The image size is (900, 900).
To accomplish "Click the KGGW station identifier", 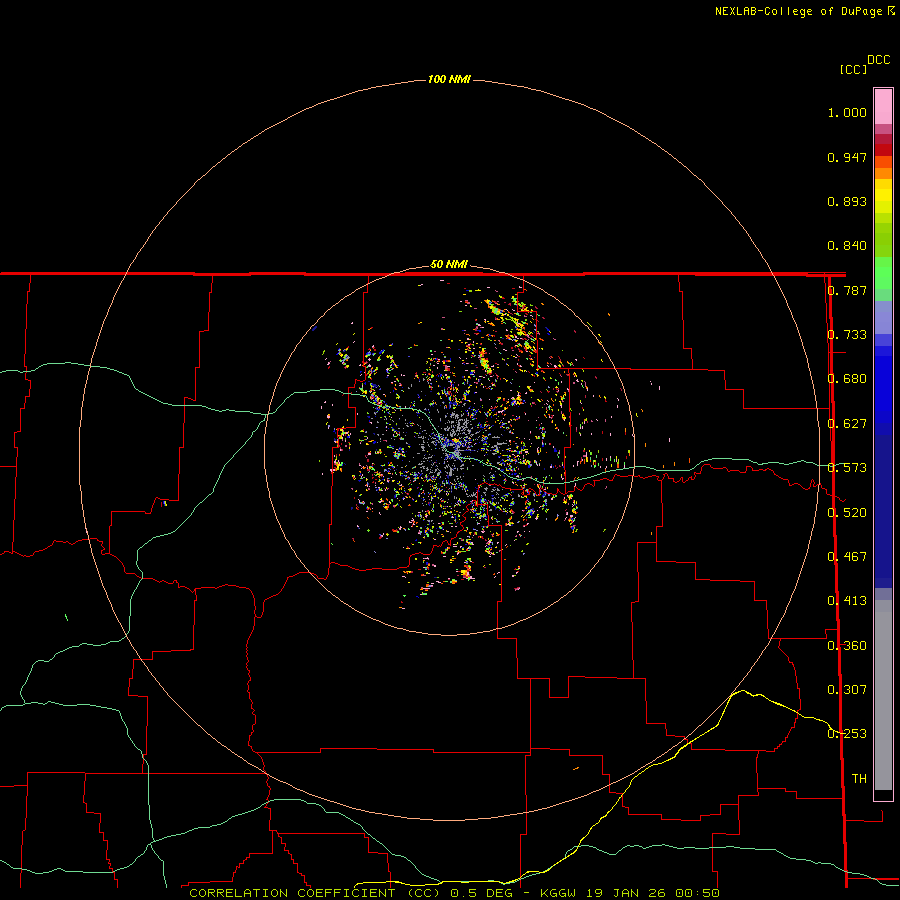I will (557, 893).
